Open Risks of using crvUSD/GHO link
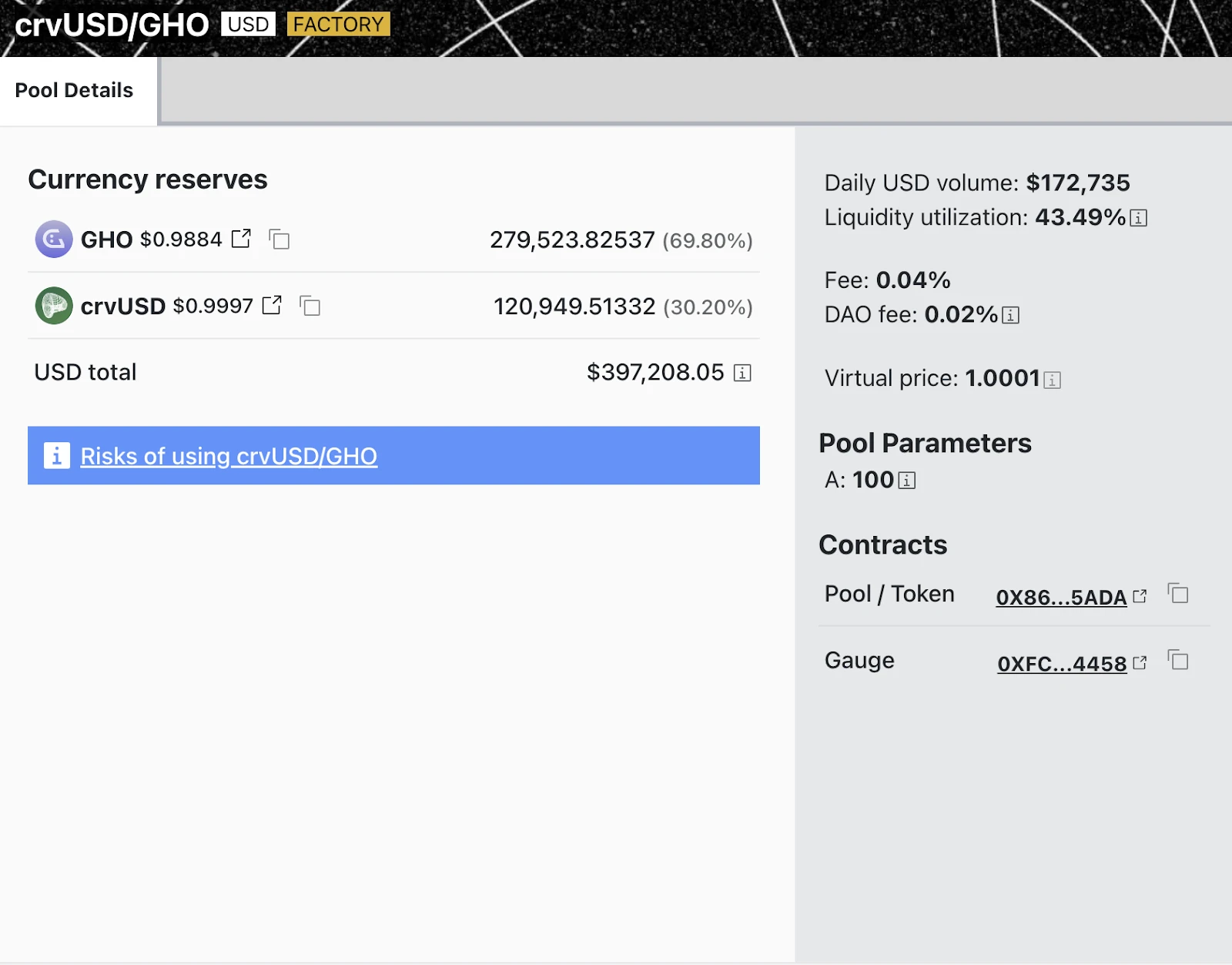Image resolution: width=1232 pixels, height=965 pixels. point(229,456)
